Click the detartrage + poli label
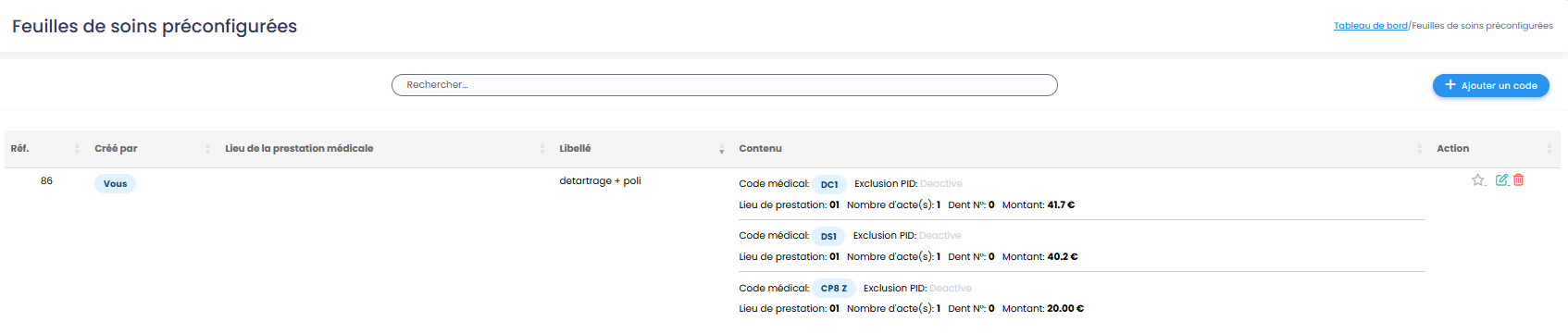The image size is (1568, 334). coord(600,181)
